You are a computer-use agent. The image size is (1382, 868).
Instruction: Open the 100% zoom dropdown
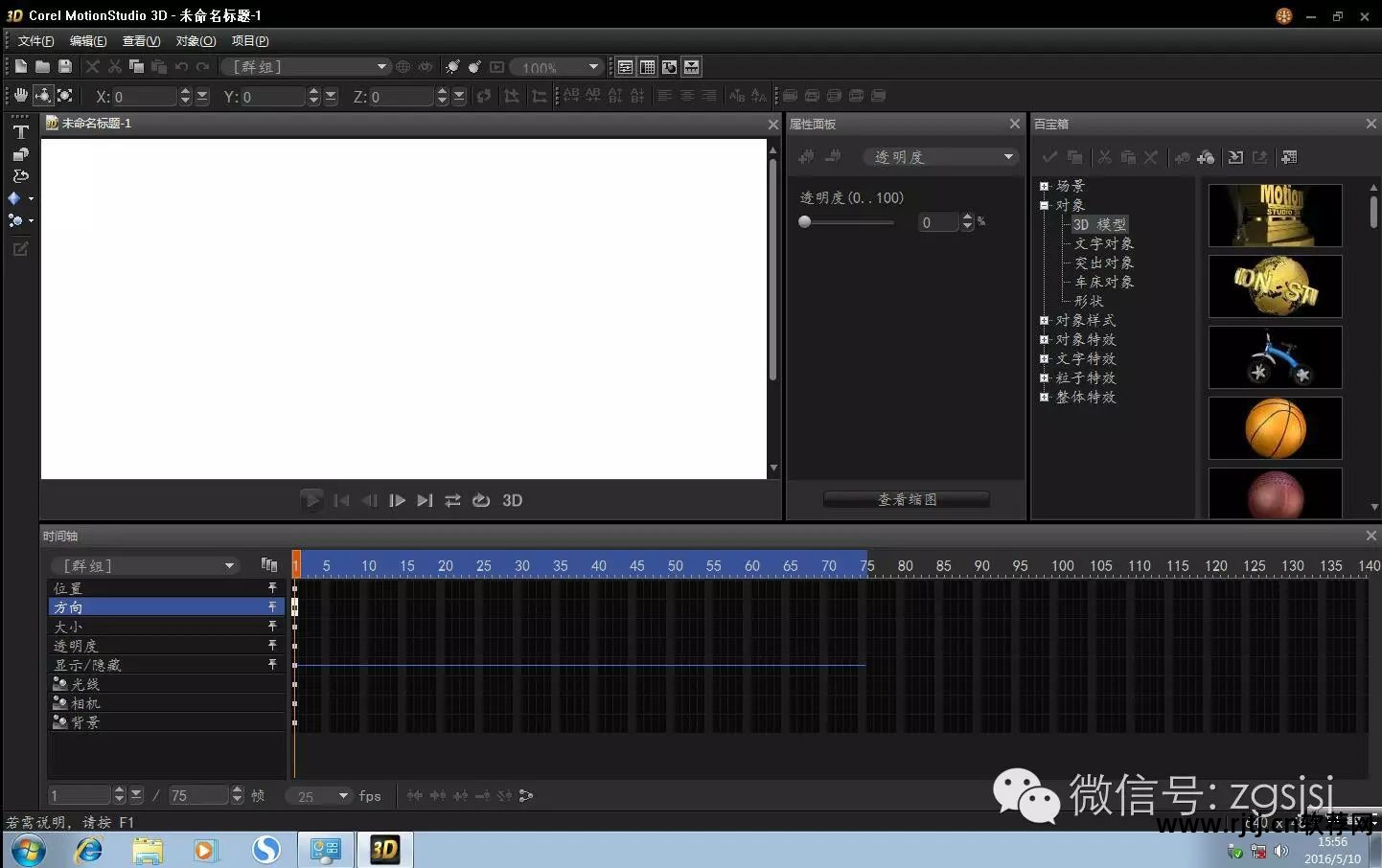pos(556,67)
